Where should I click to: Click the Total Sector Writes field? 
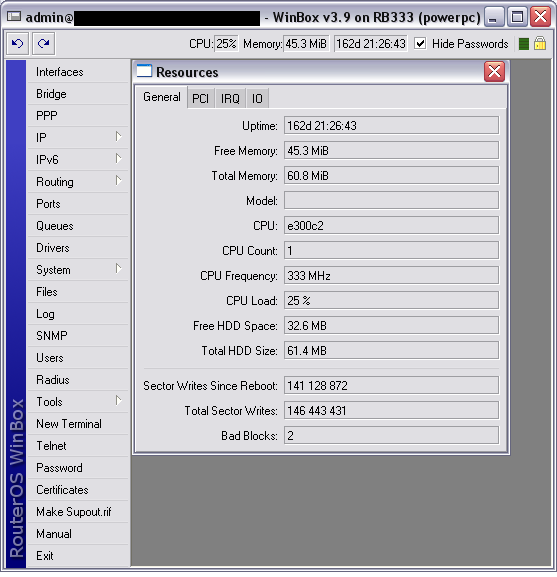[391, 410]
